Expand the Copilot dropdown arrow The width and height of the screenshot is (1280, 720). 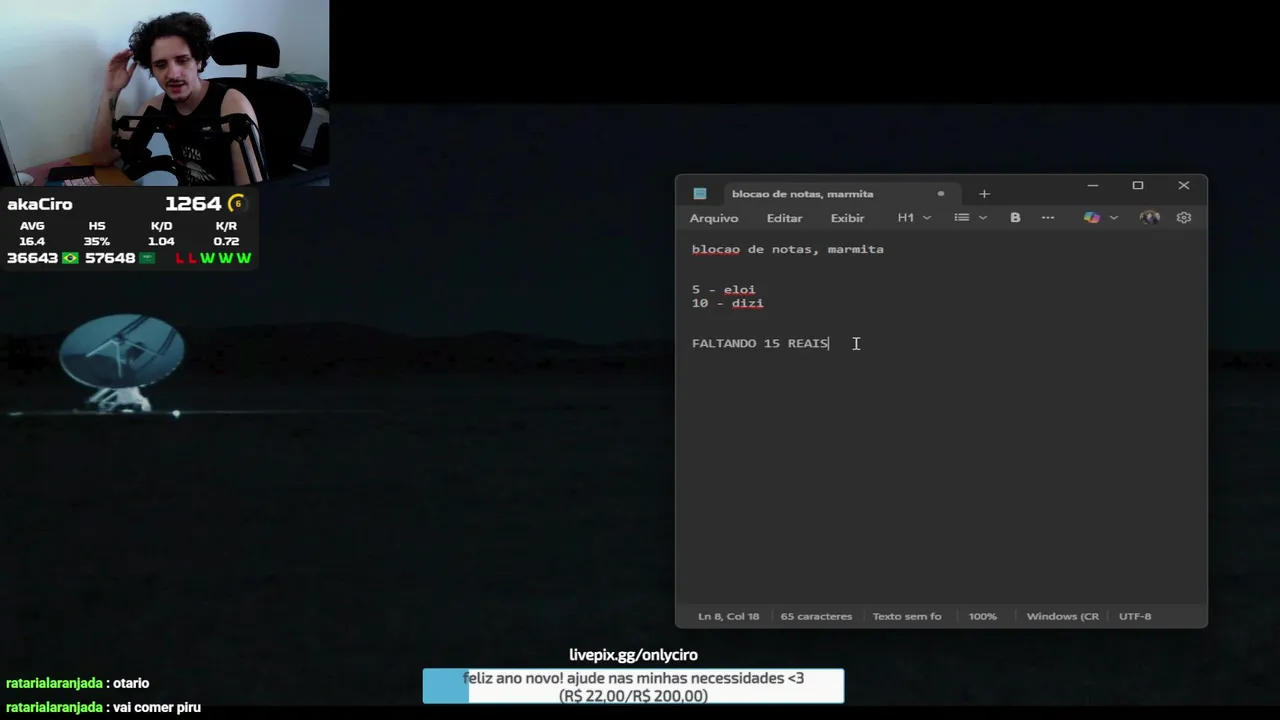pyautogui.click(x=1114, y=218)
